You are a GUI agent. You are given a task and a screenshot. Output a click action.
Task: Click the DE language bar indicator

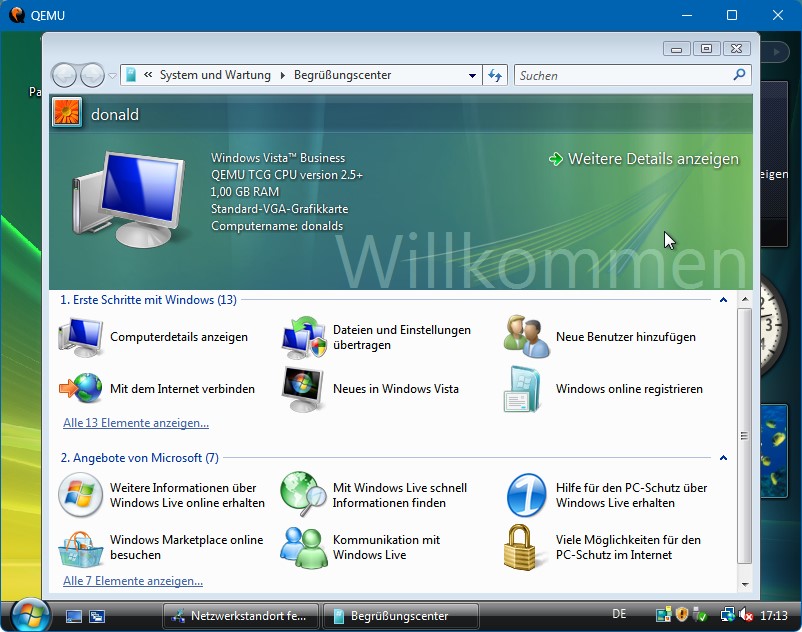619,614
